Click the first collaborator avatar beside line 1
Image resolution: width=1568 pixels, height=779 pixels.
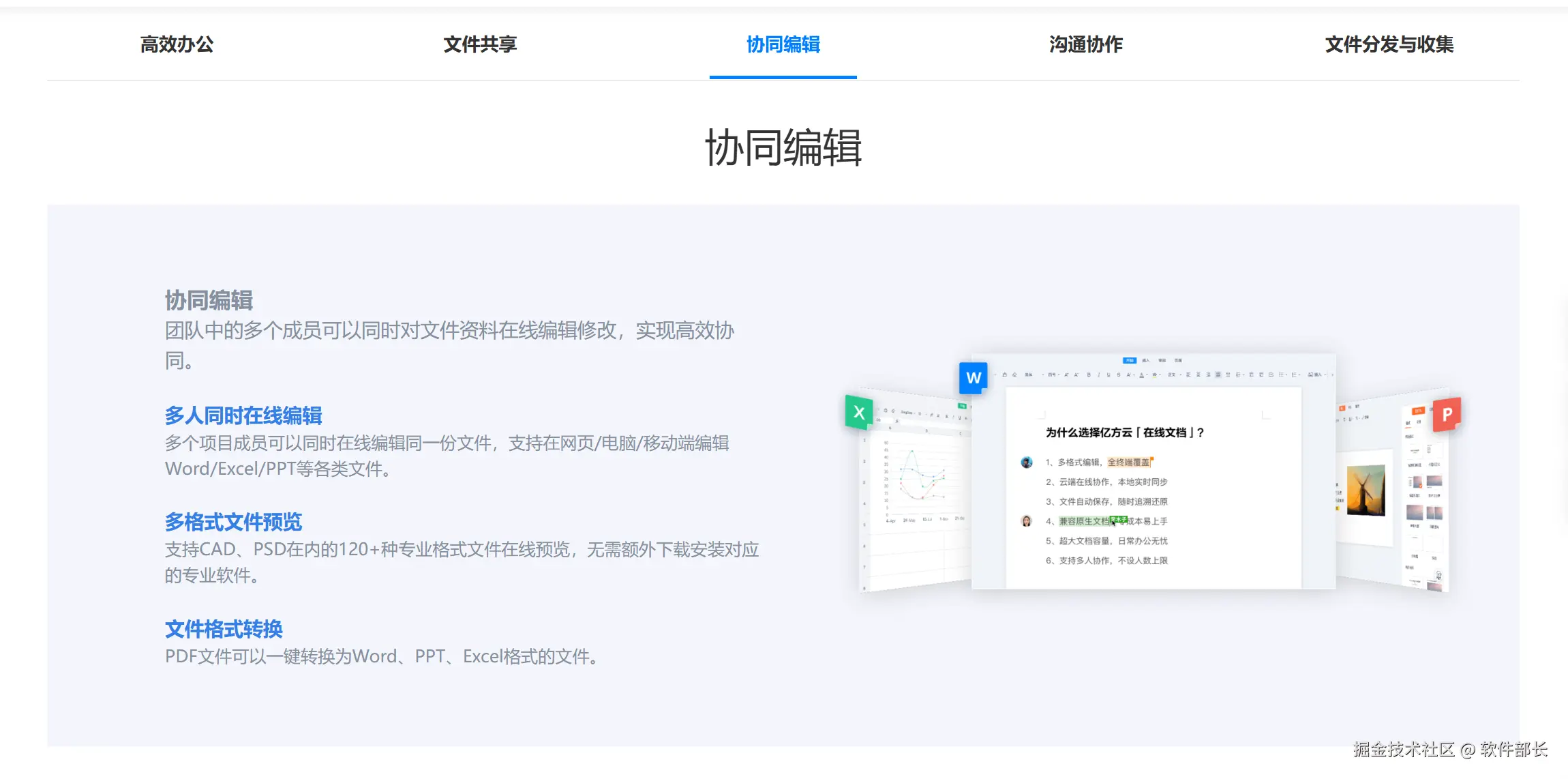pyautogui.click(x=1026, y=462)
